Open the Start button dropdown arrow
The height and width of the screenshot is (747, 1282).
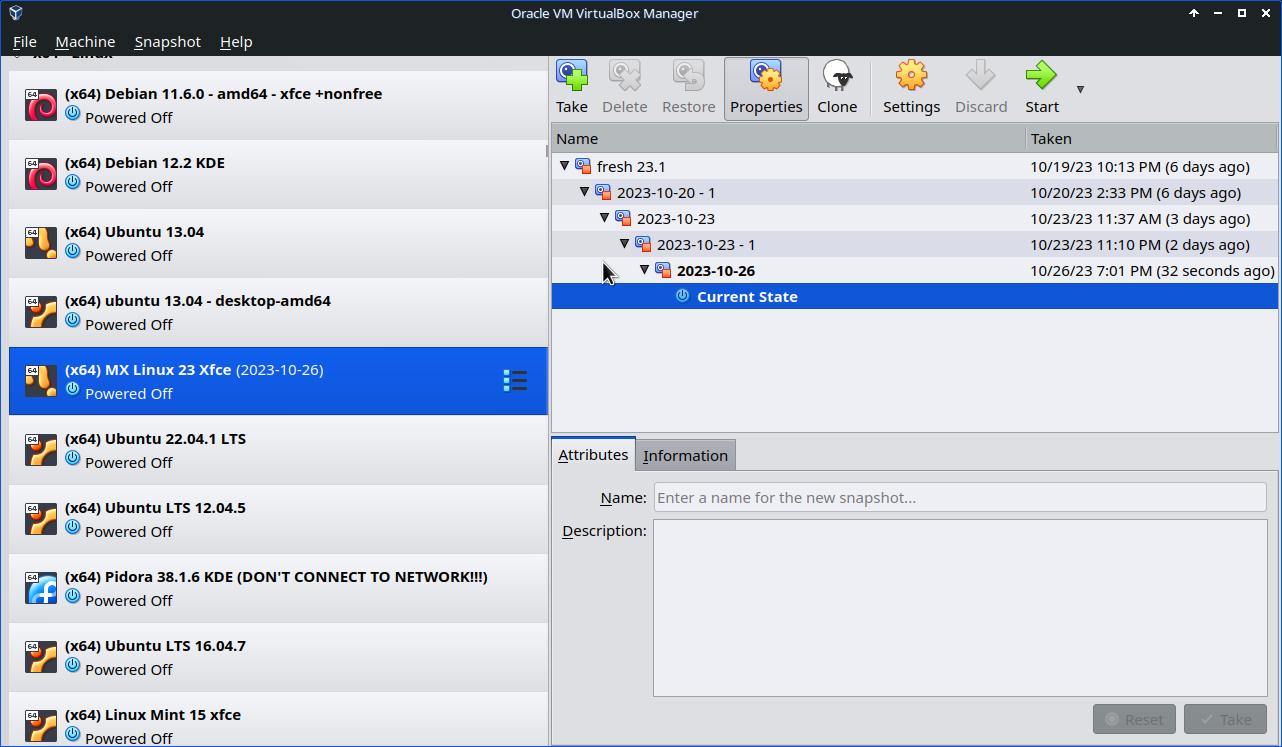point(1080,89)
